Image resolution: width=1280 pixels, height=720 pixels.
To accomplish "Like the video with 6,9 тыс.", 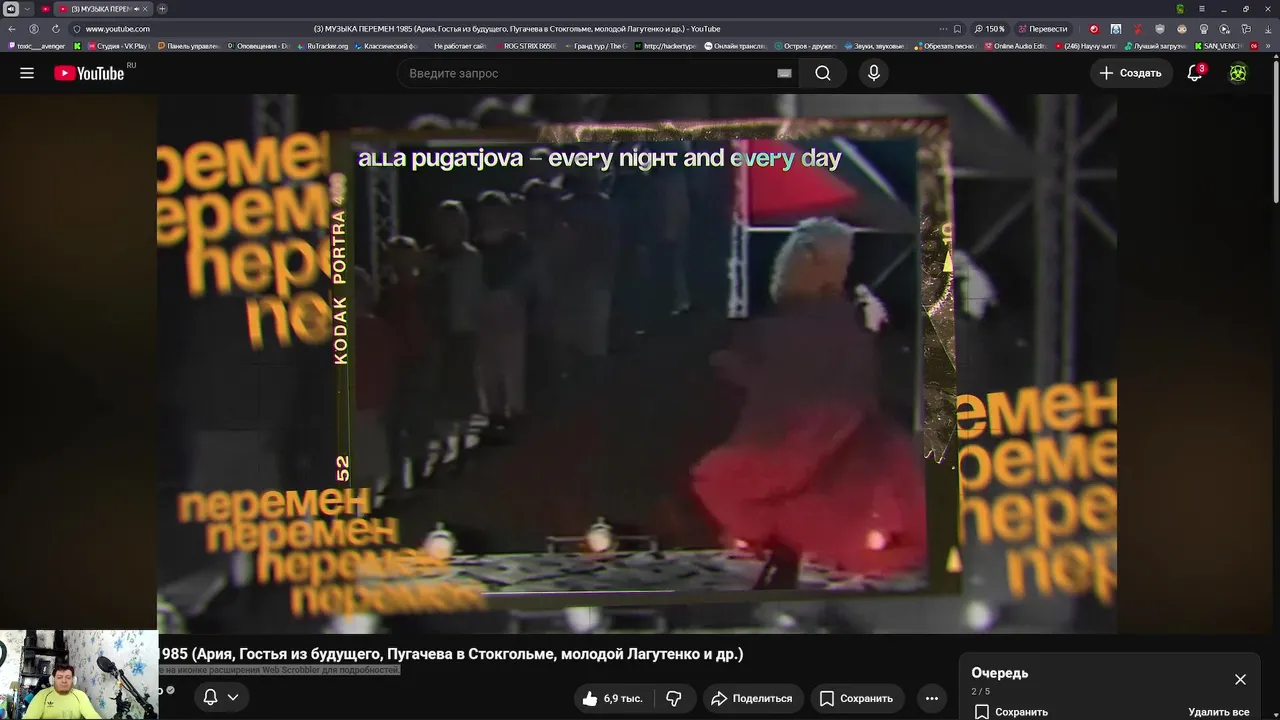I will point(613,698).
